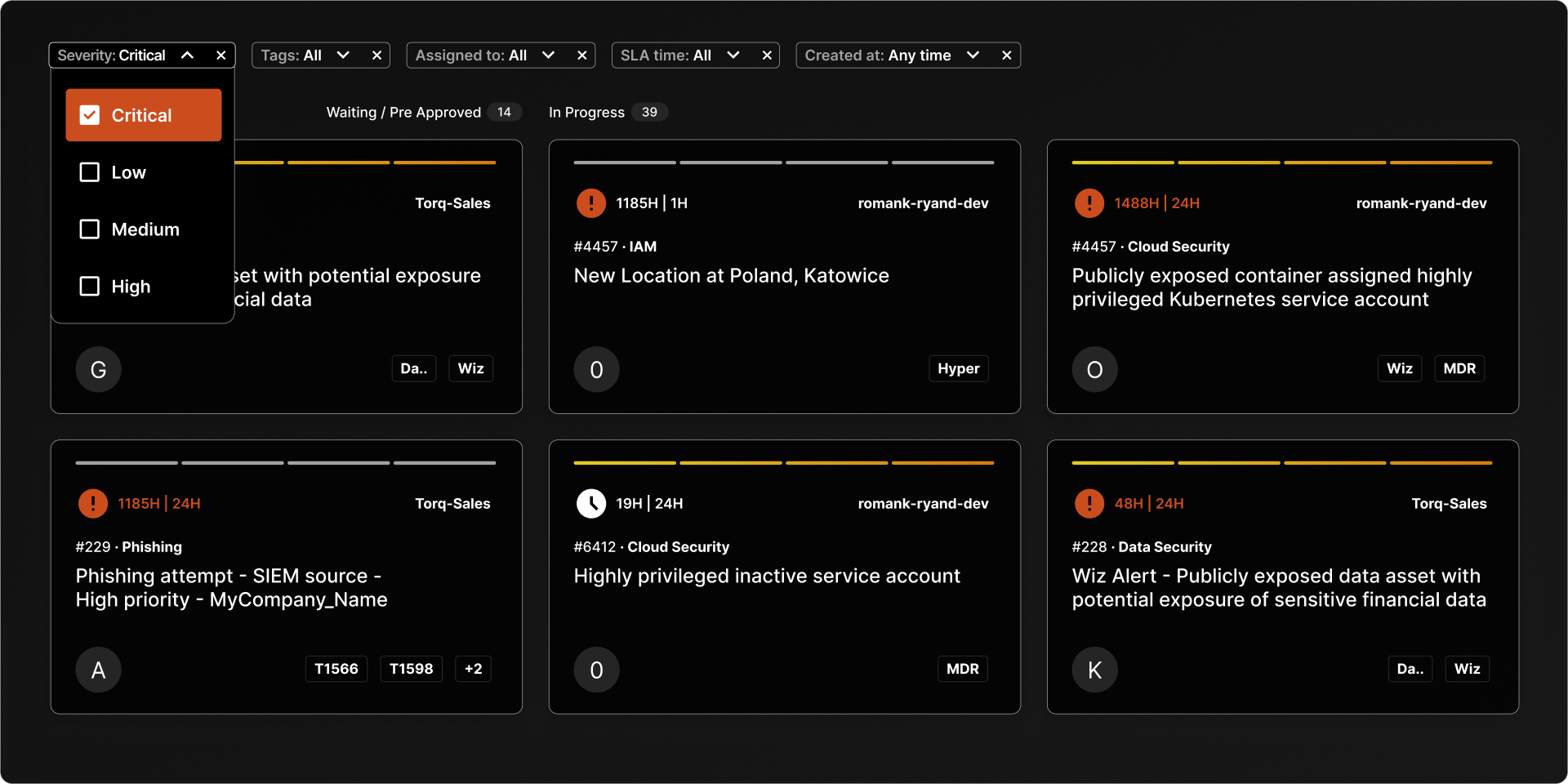Viewport: 1568px width, 784px height.
Task: Click the alert icon on the Phishing case
Action: coord(93,504)
